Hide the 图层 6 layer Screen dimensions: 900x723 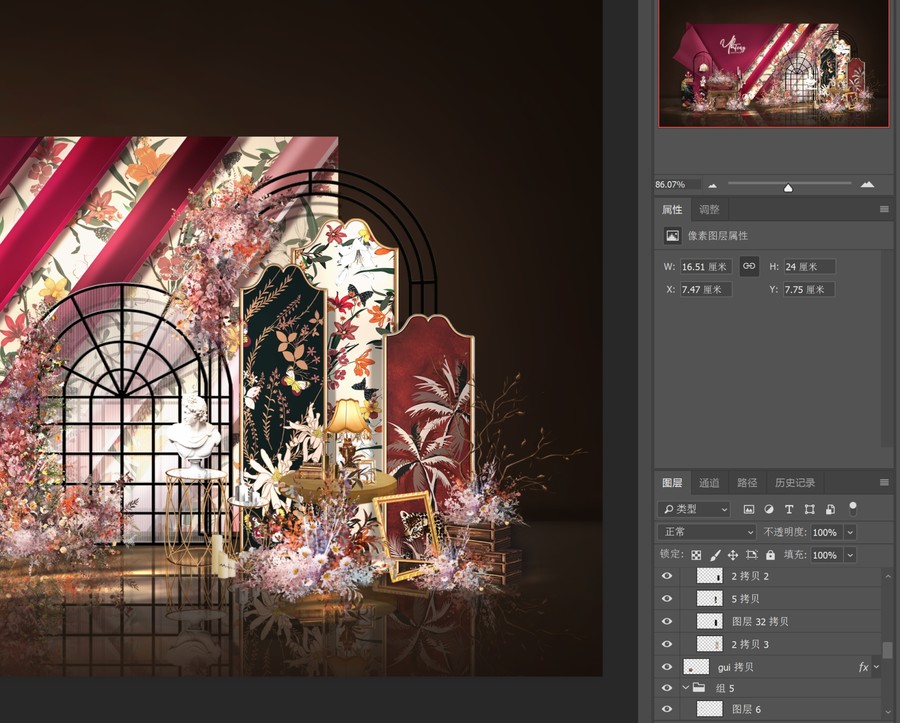tap(667, 709)
